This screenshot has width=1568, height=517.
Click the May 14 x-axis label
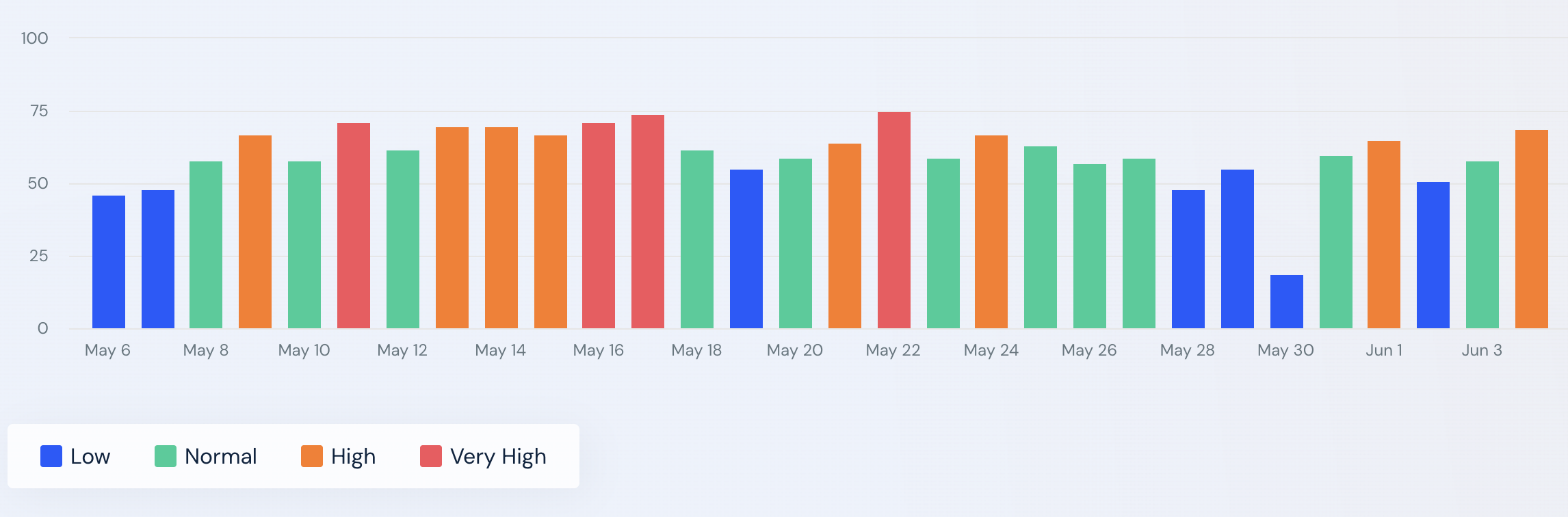pos(500,350)
